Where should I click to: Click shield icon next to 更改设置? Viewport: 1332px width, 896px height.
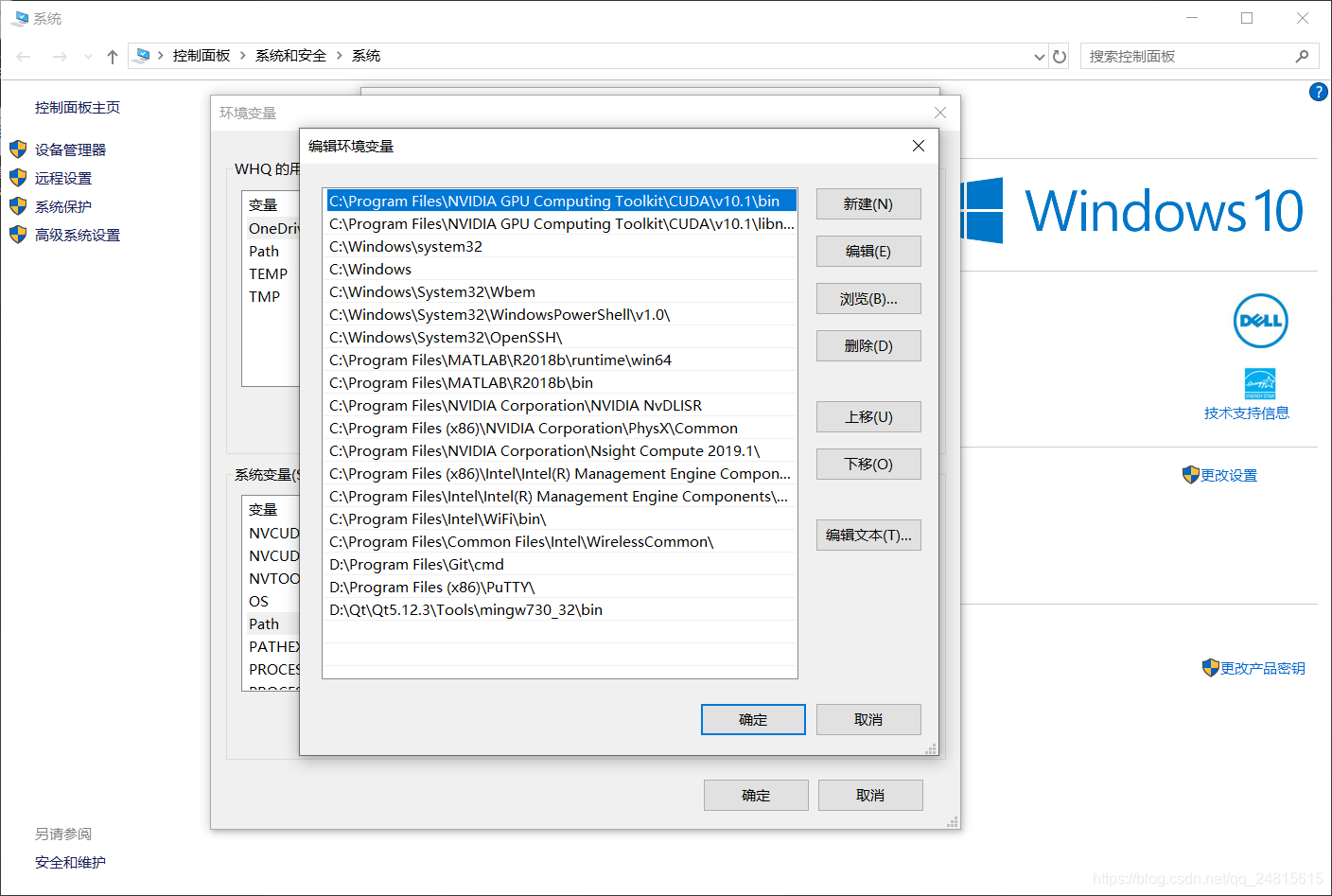pyautogui.click(x=1191, y=475)
